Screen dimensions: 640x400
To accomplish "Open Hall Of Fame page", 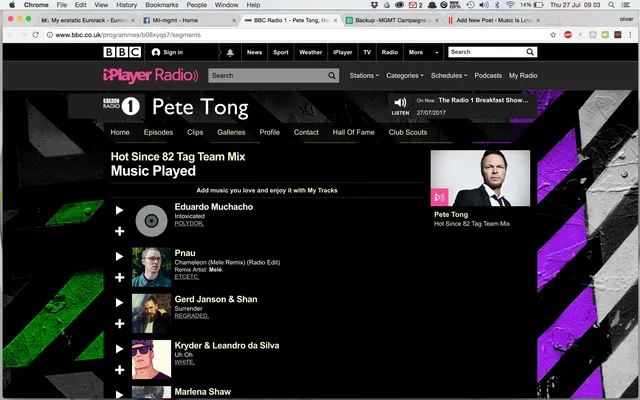I will pos(353,132).
